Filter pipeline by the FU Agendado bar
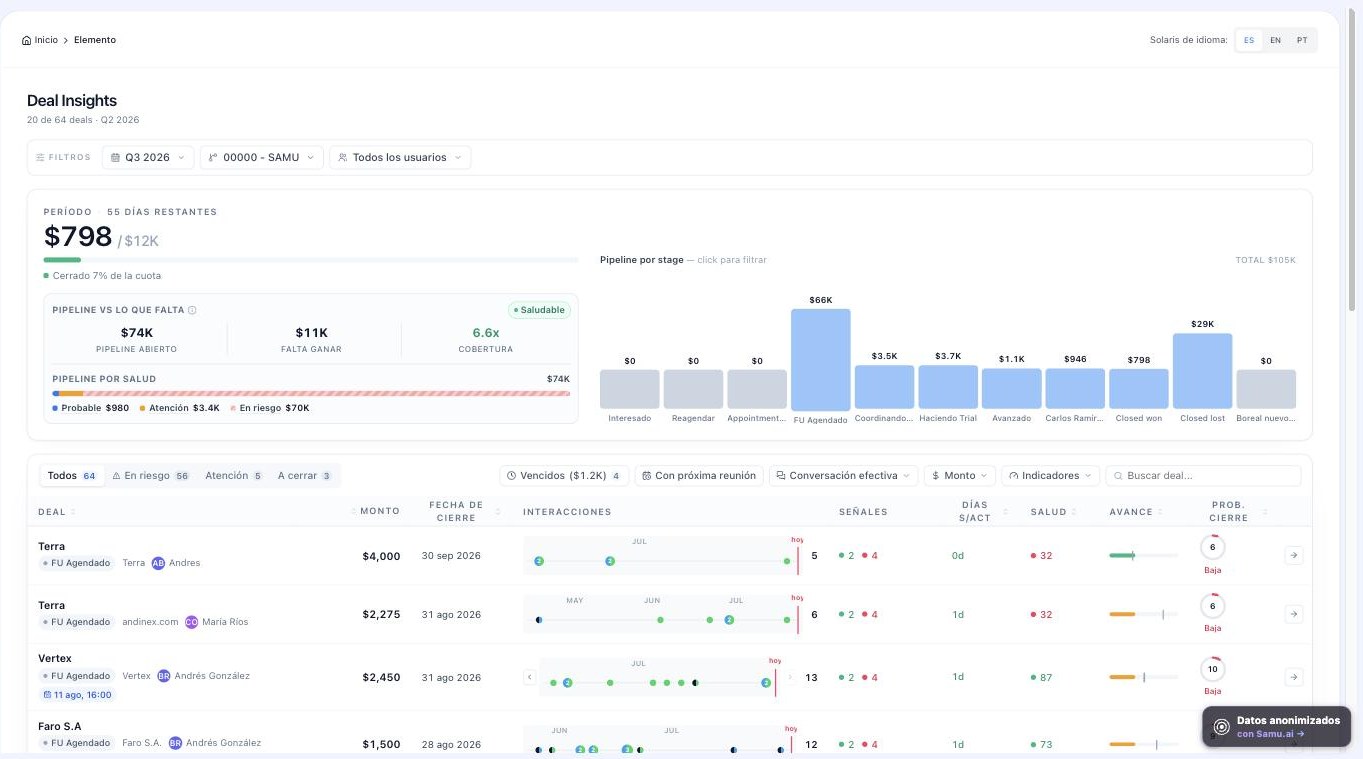The image size is (1363, 759). point(821,360)
